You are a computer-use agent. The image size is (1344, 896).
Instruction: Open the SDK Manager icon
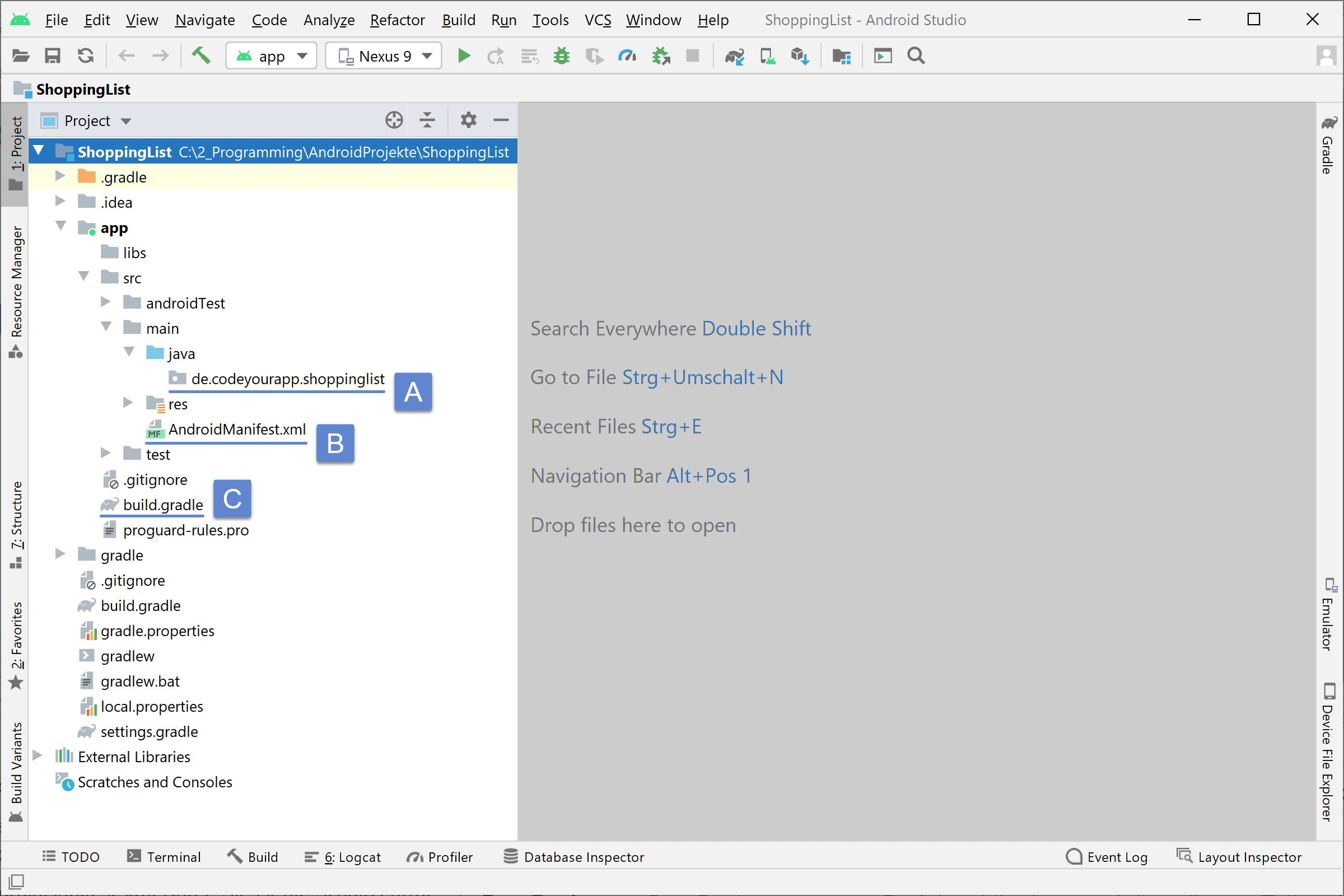coord(800,56)
